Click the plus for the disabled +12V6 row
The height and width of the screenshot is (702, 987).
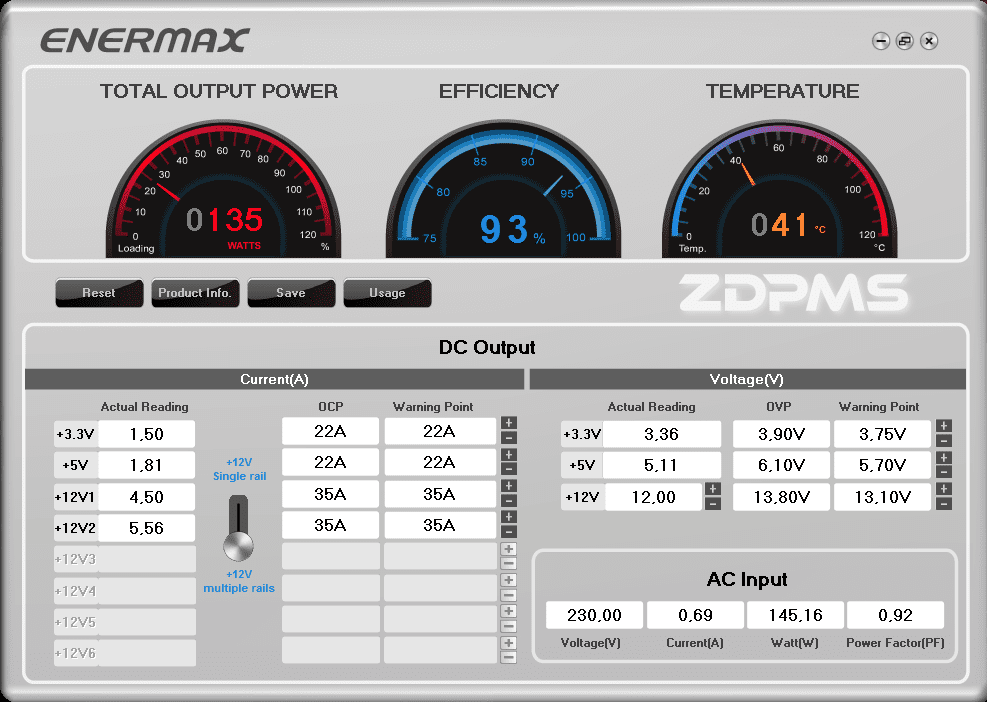tap(509, 643)
